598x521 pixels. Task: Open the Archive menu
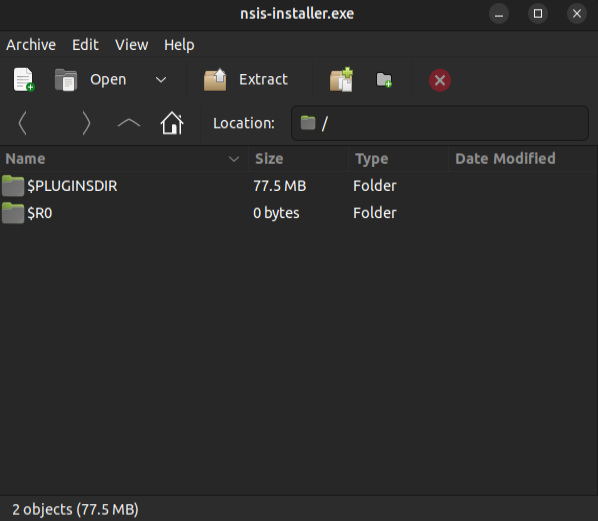click(x=31, y=45)
